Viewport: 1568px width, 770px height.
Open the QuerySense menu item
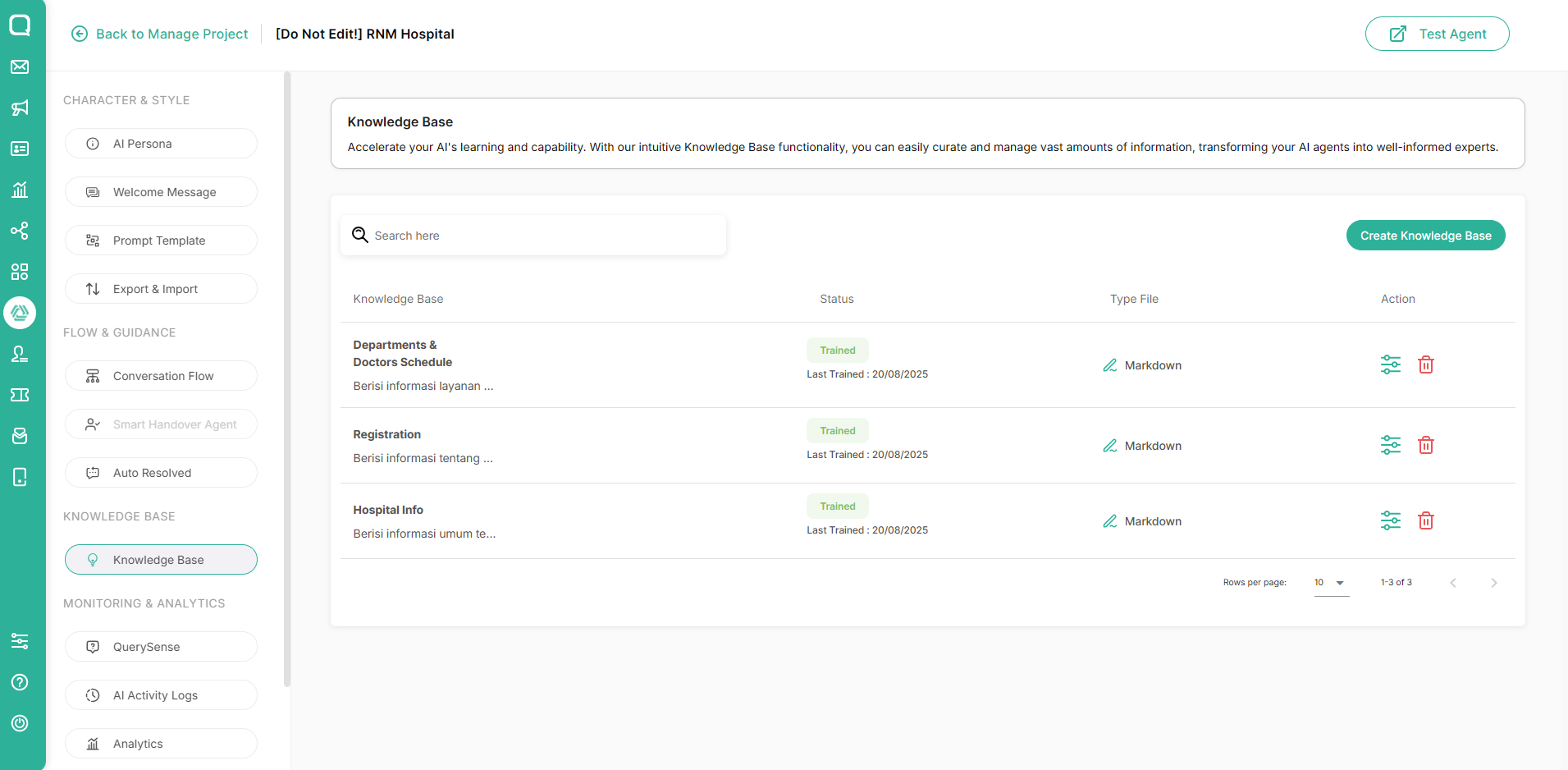pyautogui.click(x=161, y=647)
